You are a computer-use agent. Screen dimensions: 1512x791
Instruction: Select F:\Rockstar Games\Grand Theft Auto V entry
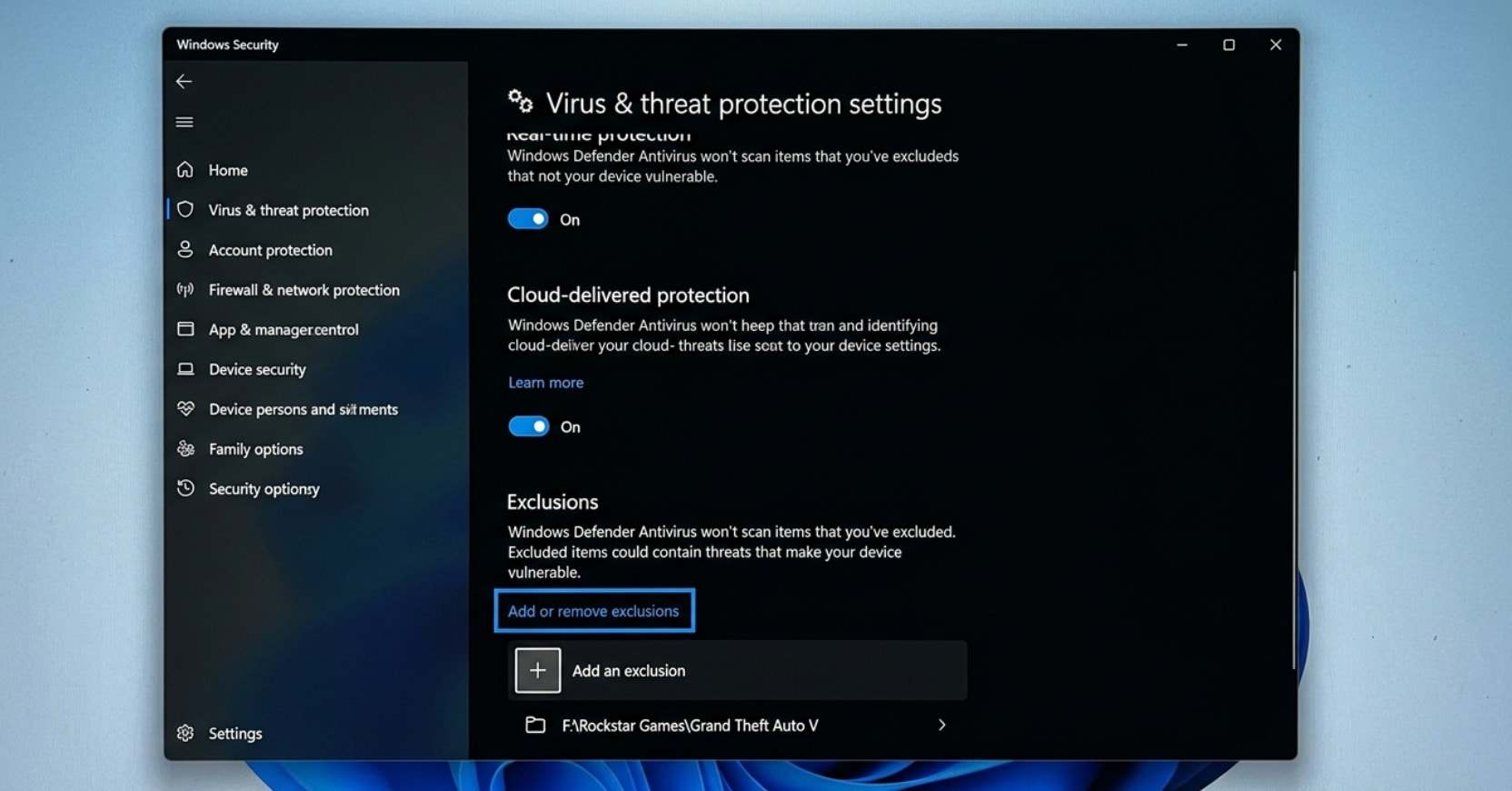737,725
